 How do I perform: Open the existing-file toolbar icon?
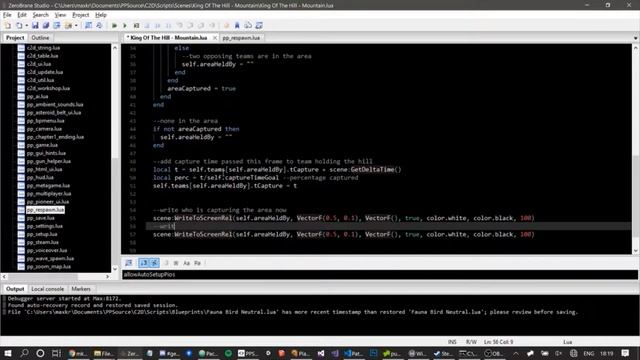(x=19, y=26)
